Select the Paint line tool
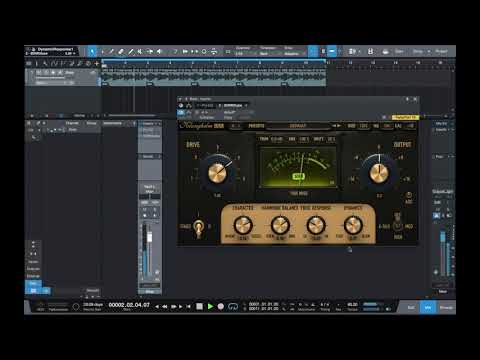Viewport: 480px width, 360px height. click(x=131, y=51)
